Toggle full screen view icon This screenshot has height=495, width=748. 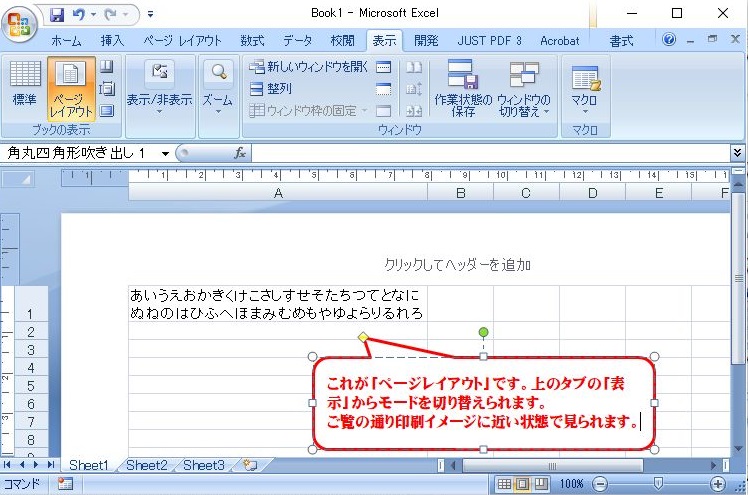(106, 111)
